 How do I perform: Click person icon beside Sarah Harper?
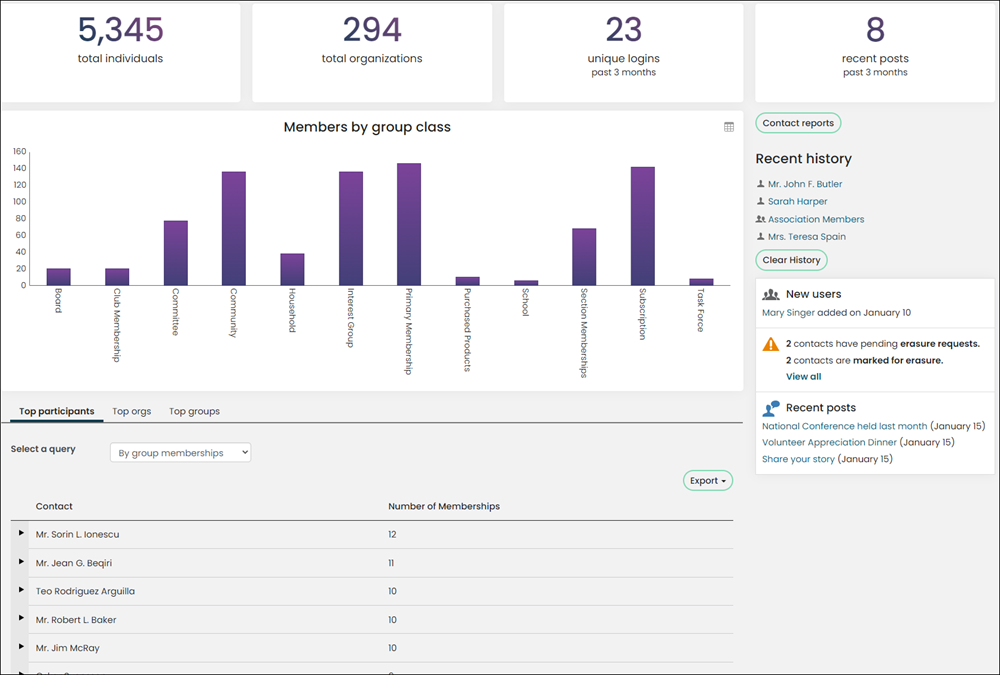760,201
